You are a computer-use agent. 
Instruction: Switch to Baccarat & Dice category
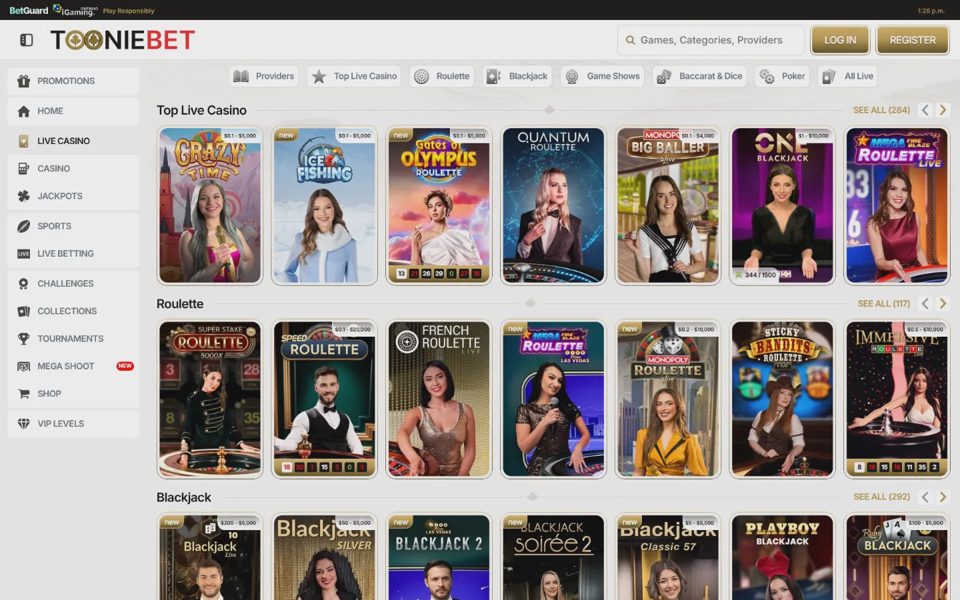699,77
